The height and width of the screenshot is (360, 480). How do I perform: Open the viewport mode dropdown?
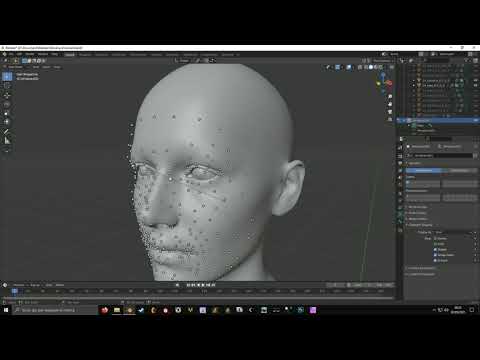point(15,67)
